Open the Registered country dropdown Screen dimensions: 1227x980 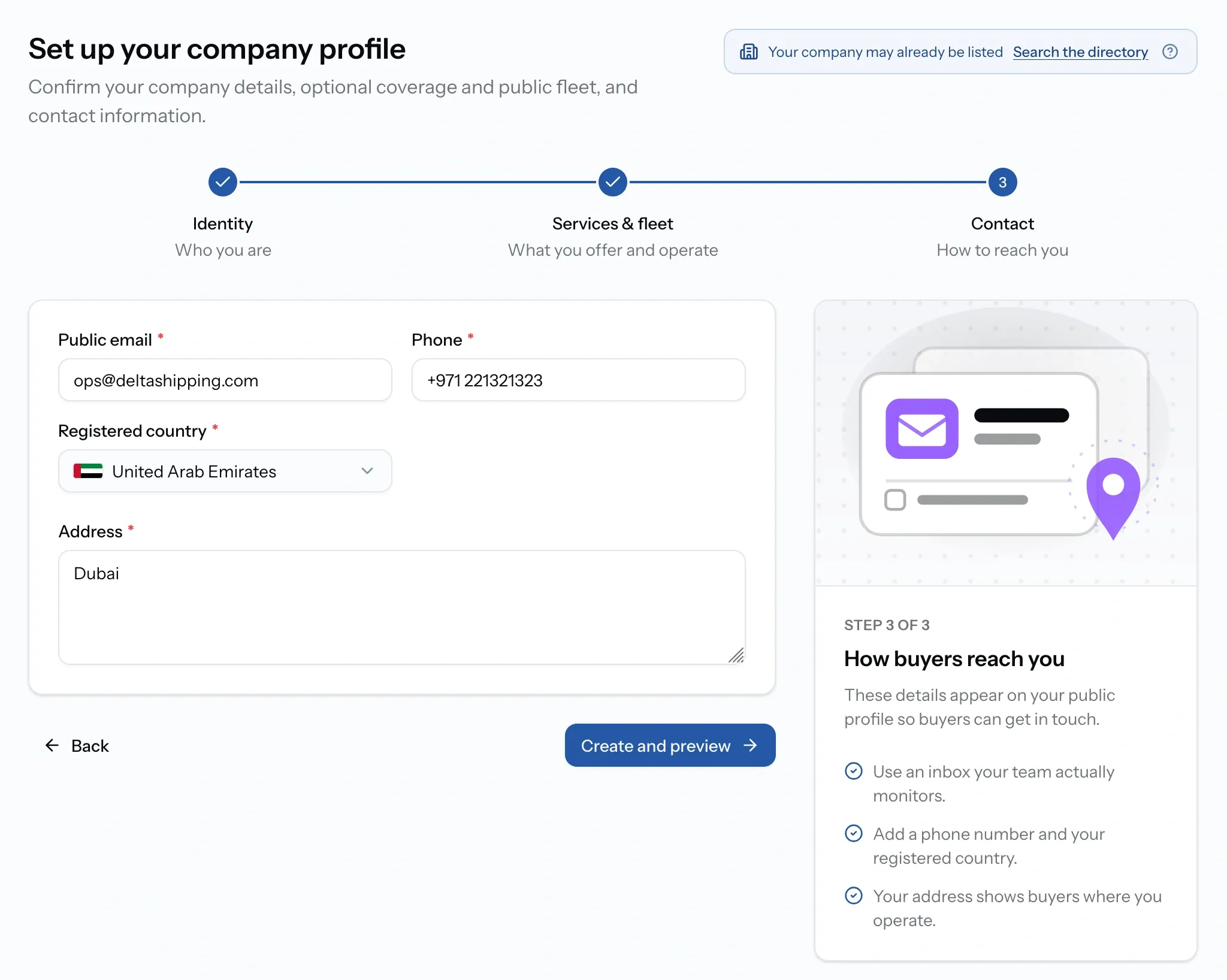click(225, 471)
